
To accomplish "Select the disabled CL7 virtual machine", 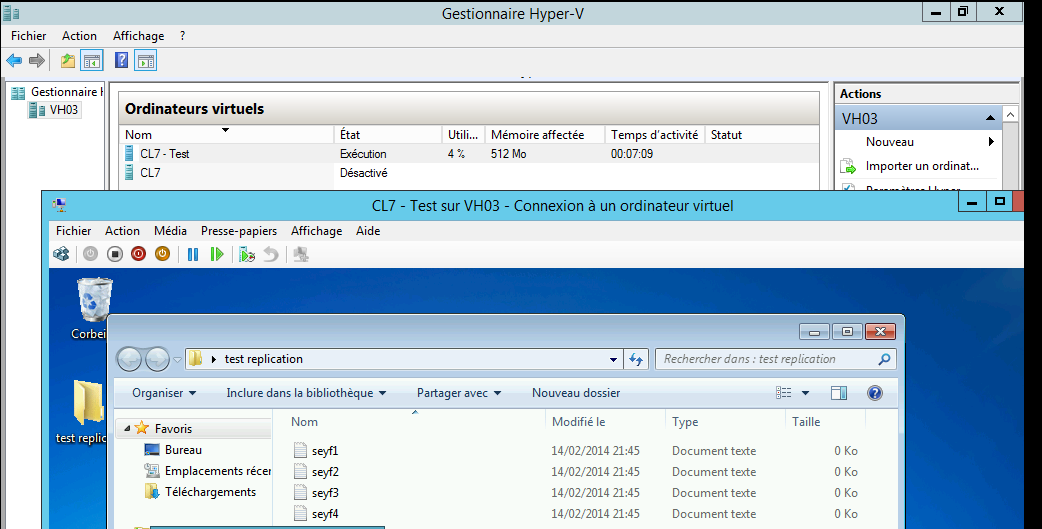I will 469,173.
